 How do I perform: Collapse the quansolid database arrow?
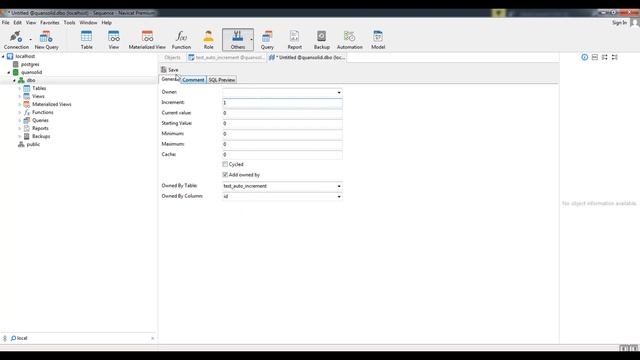[x=9, y=72]
